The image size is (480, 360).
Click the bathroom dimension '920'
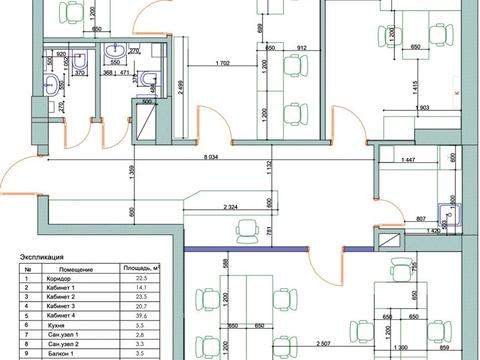tap(61, 54)
